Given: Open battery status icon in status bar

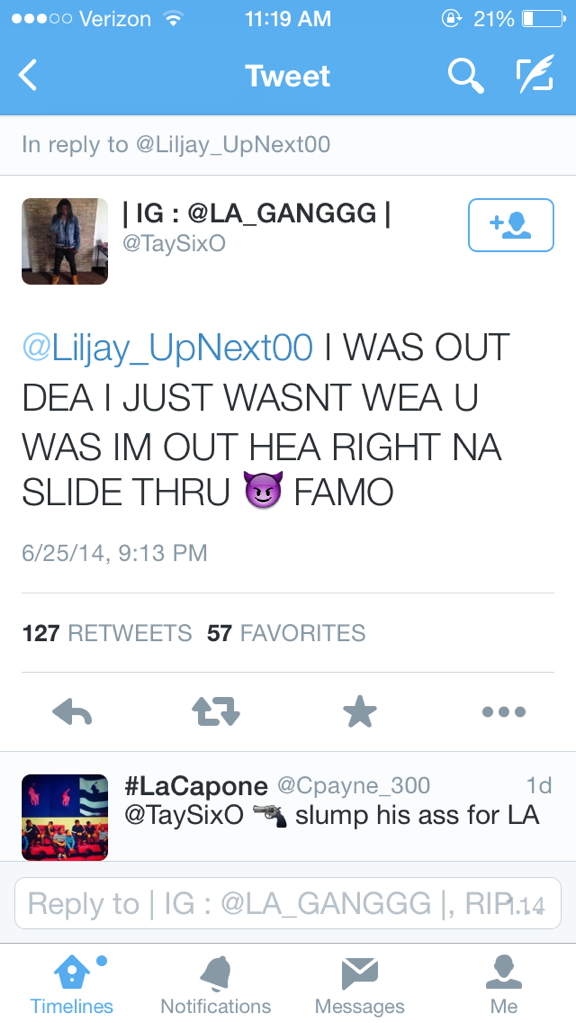Looking at the screenshot, I should coord(545,19).
